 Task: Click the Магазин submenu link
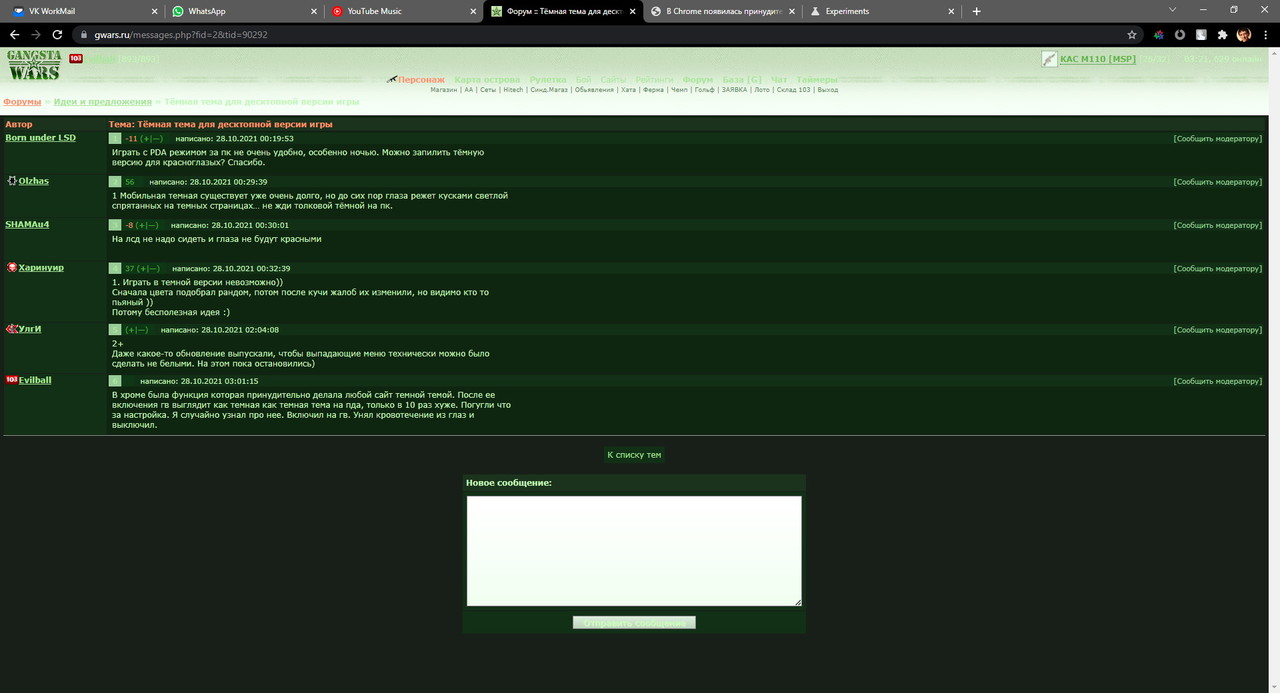(444, 90)
